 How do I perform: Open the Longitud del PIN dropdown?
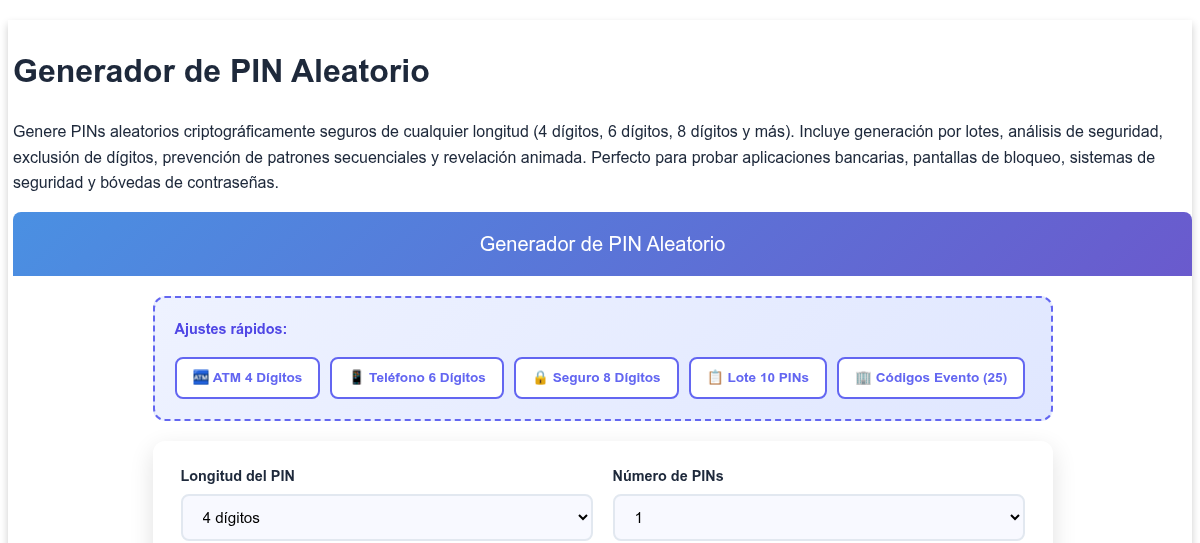coord(387,517)
